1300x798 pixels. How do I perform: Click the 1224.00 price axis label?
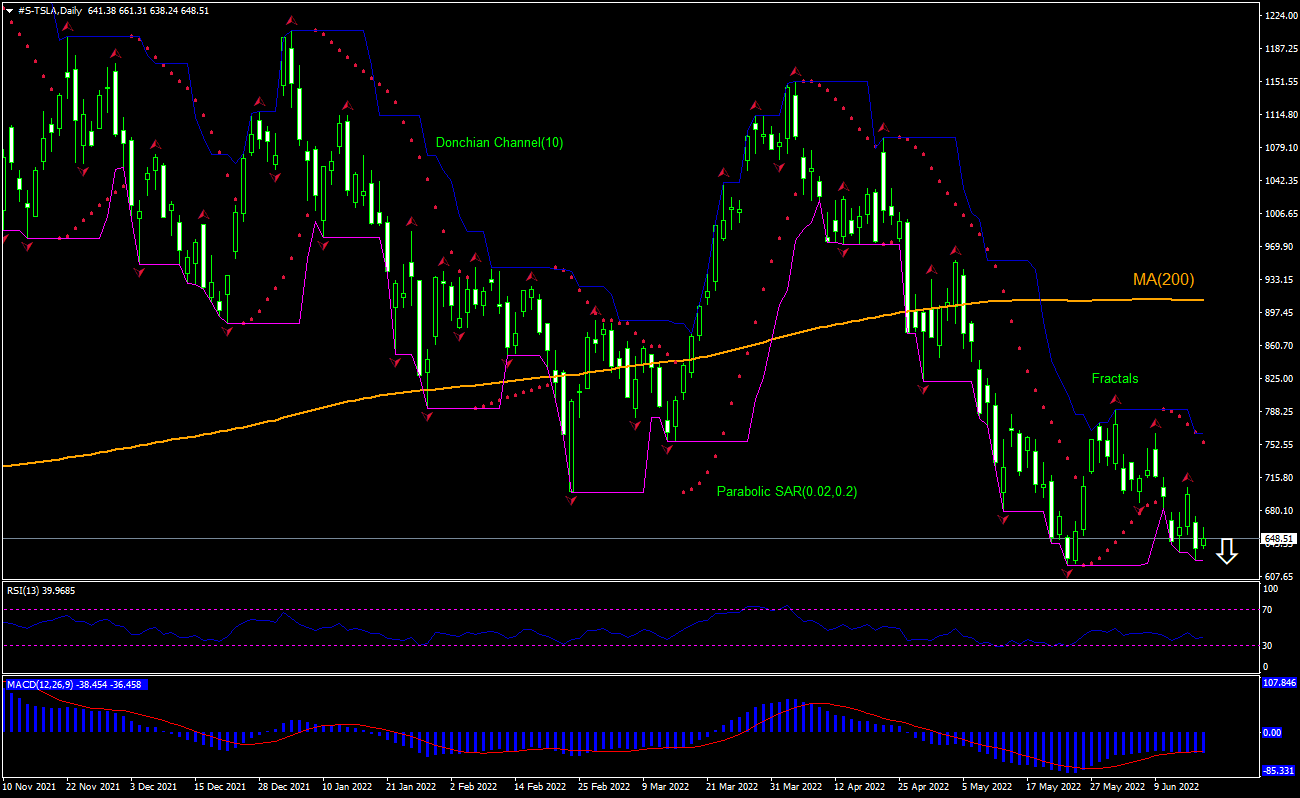tap(1280, 16)
